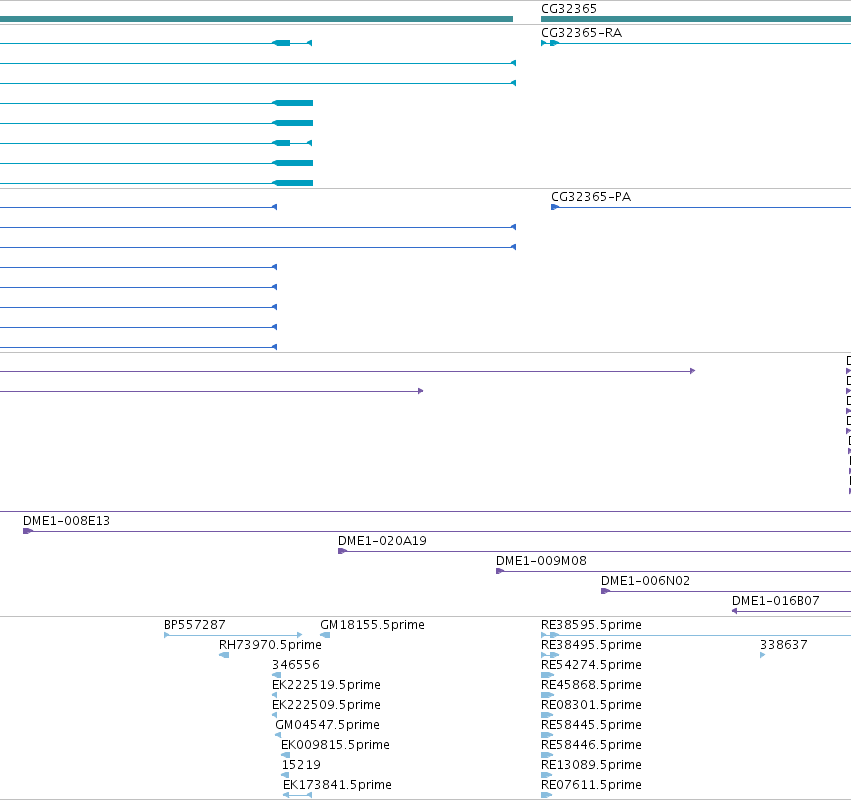The height and width of the screenshot is (800, 851).
Task: Select the DME1-008E13 clone label
Action: 66,521
